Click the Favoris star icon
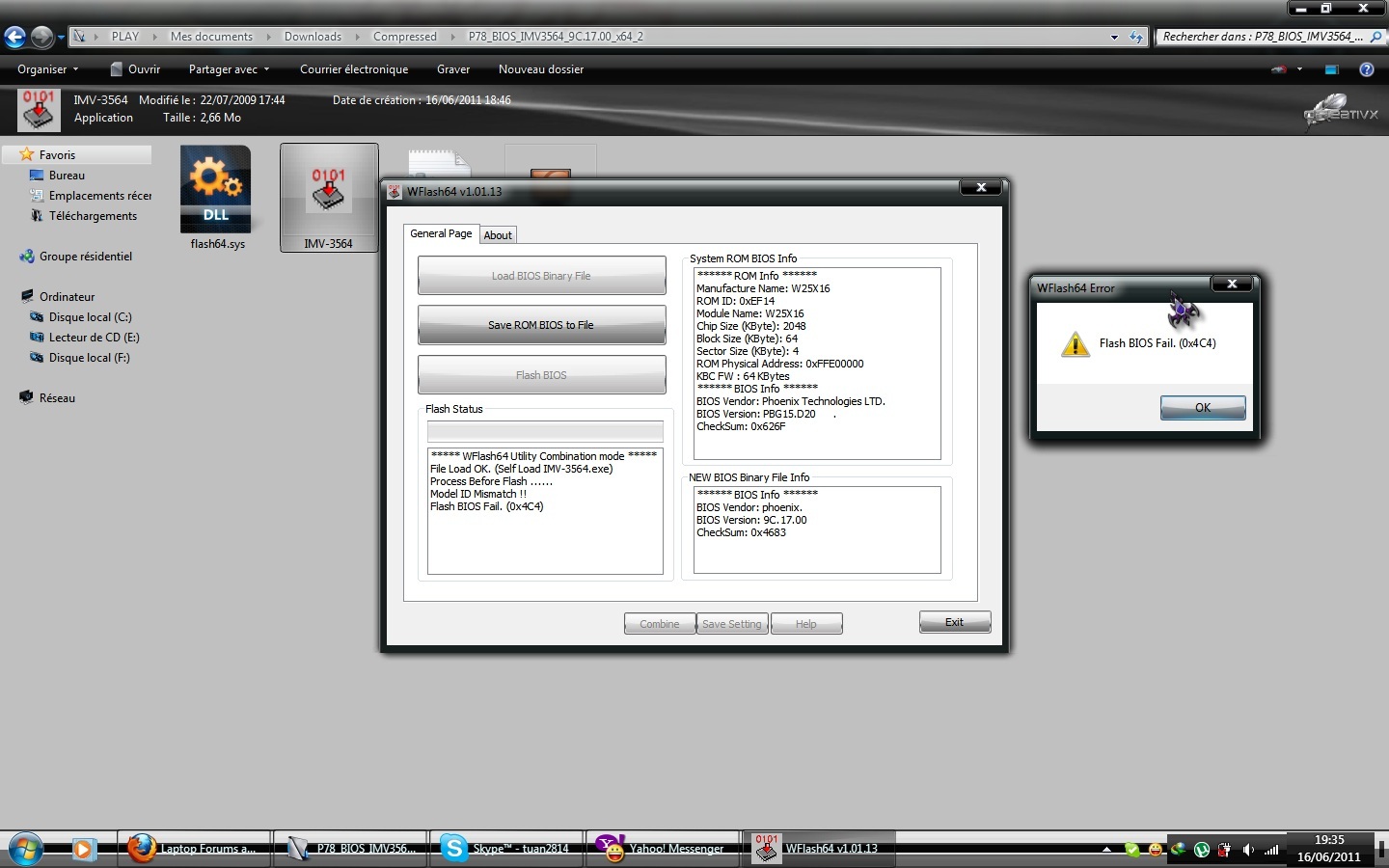The width and height of the screenshot is (1389, 868). click(x=27, y=154)
